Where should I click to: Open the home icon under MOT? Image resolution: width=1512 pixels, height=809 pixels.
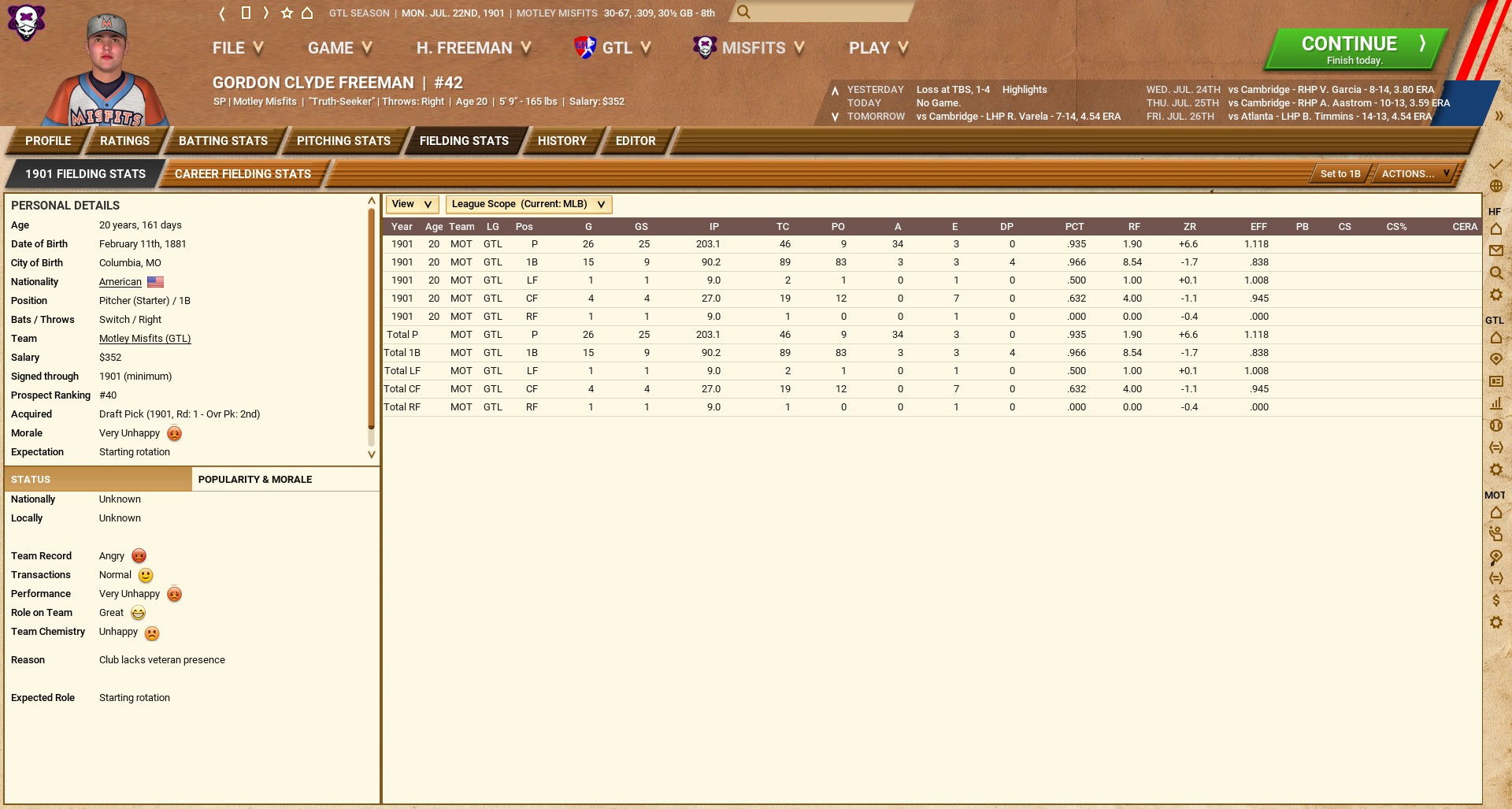(1496, 513)
